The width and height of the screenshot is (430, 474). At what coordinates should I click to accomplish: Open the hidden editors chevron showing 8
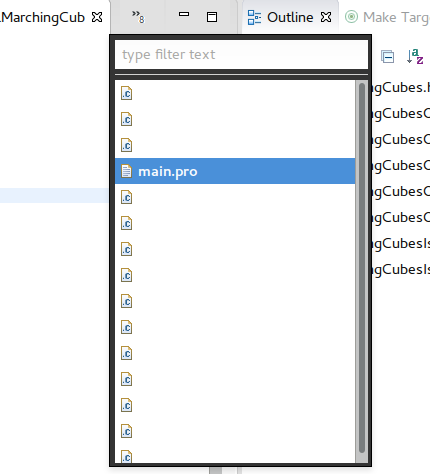138,17
